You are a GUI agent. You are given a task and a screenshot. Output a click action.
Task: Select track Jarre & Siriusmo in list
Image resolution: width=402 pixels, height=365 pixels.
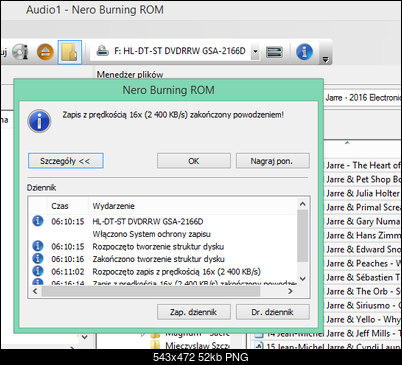(363, 305)
